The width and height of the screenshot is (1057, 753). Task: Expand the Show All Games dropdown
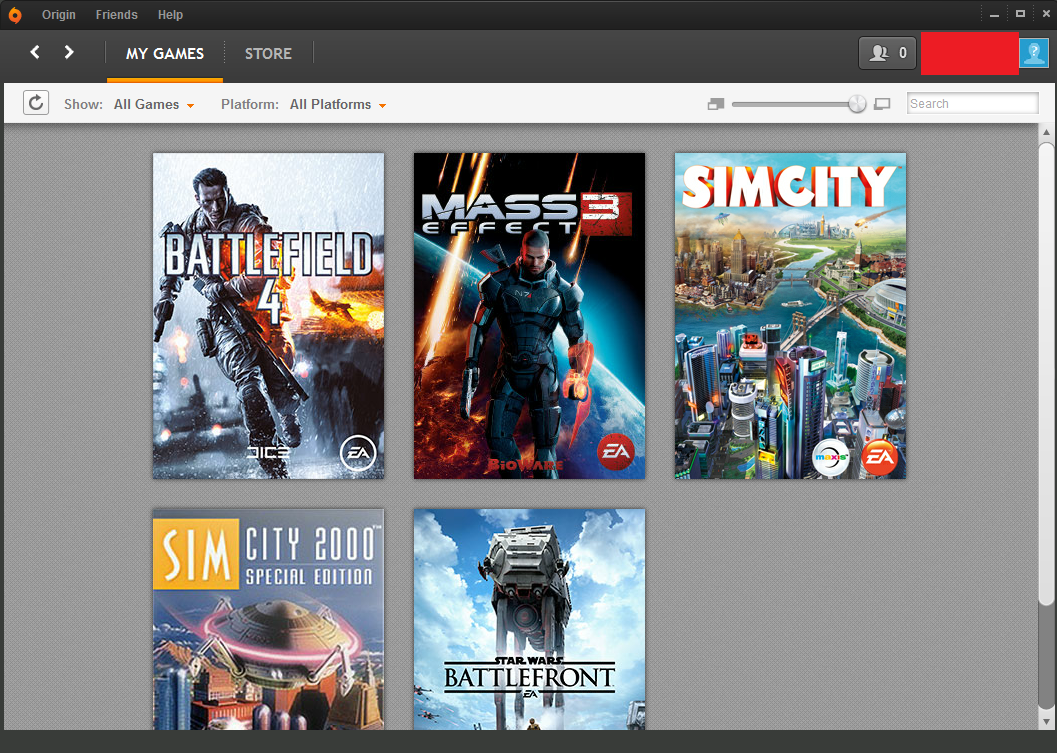[x=154, y=104]
